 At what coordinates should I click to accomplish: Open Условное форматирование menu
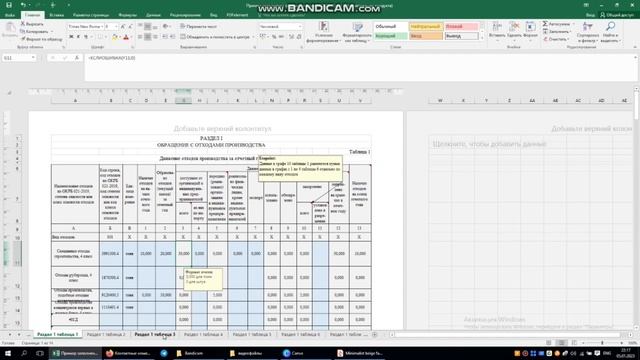coord(324,32)
